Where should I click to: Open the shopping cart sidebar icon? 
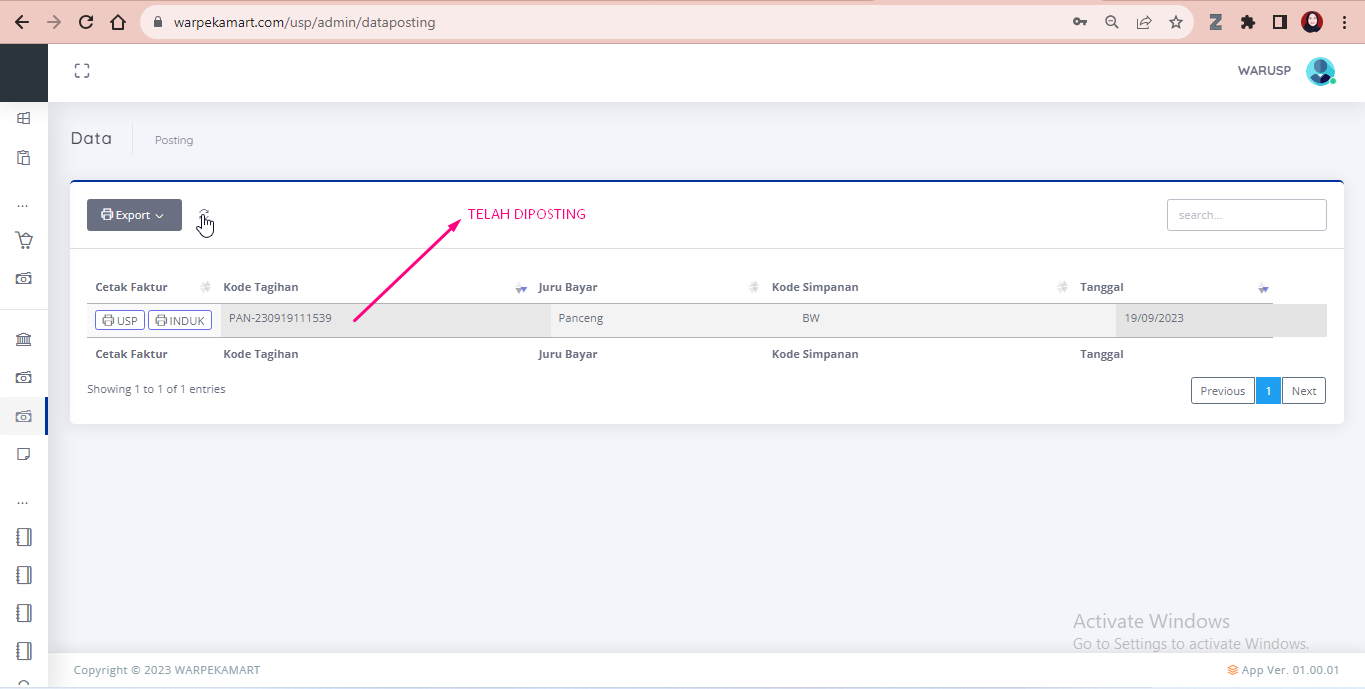pyautogui.click(x=24, y=240)
